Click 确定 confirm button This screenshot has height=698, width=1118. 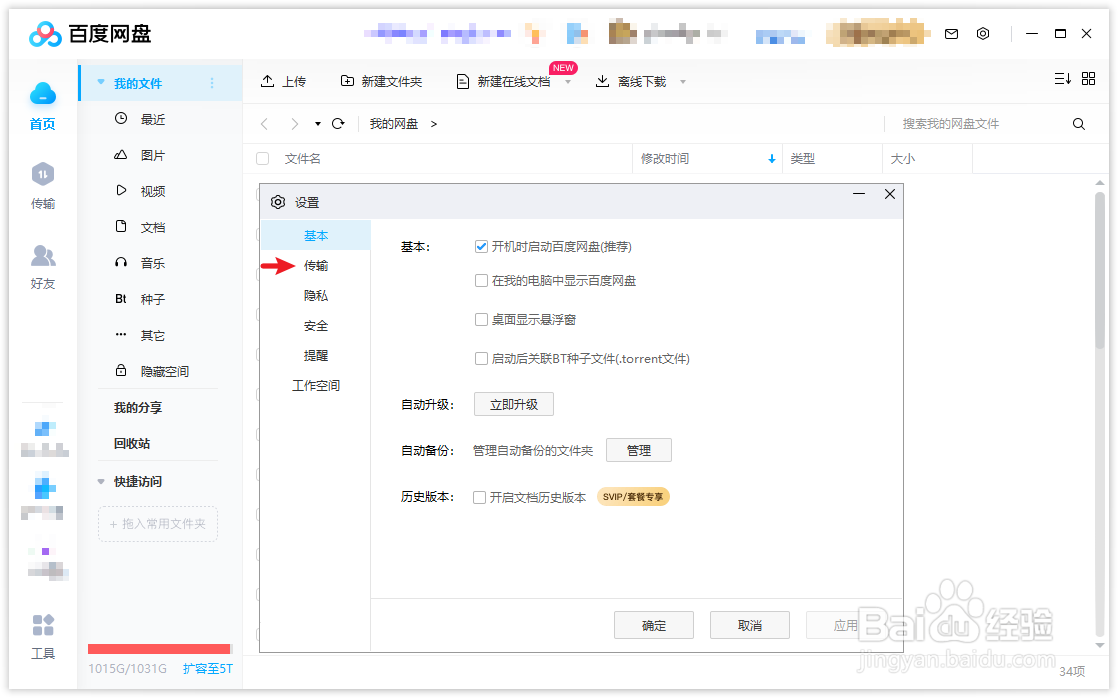tap(654, 625)
